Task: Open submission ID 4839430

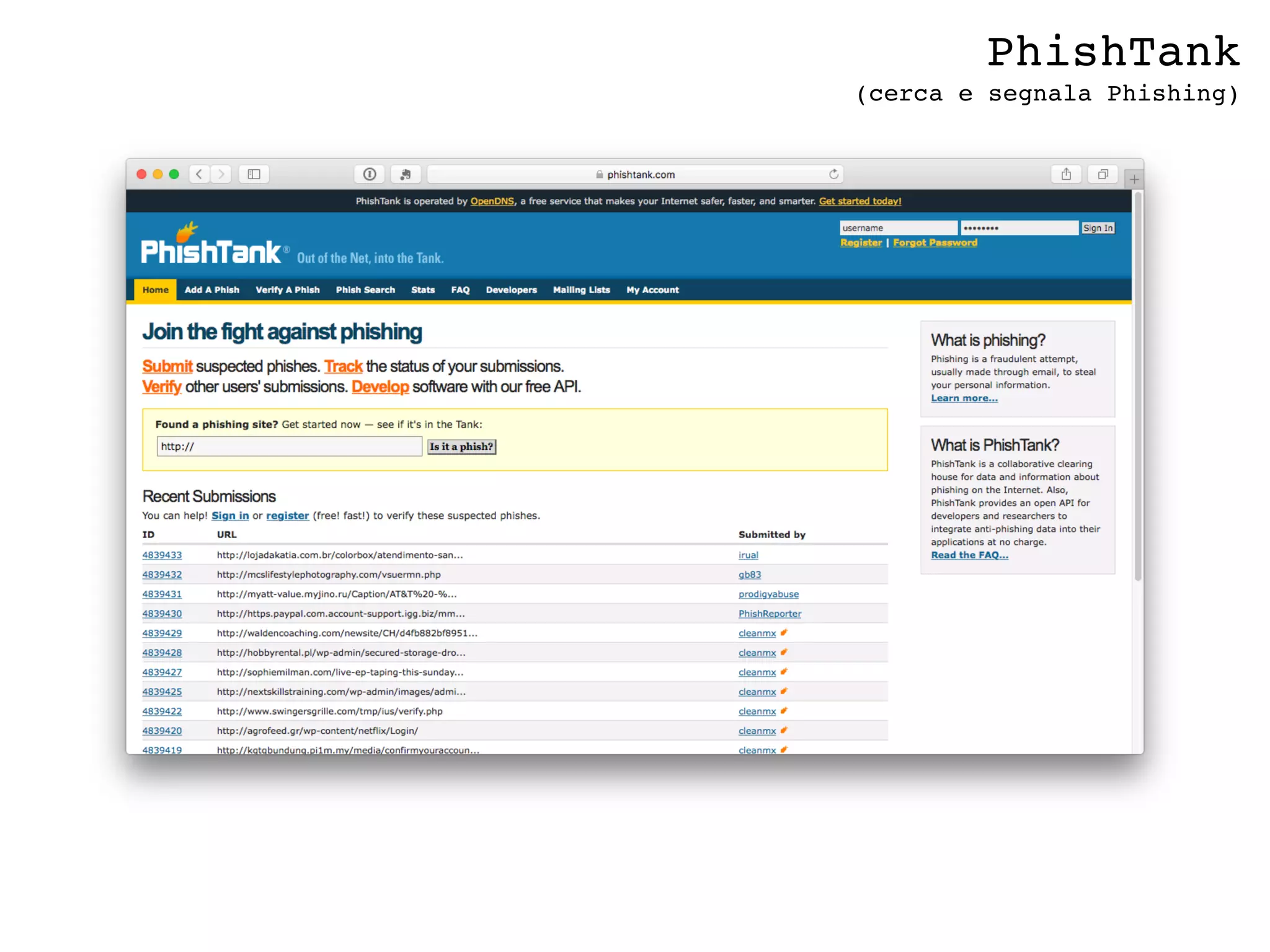Action: tap(162, 614)
